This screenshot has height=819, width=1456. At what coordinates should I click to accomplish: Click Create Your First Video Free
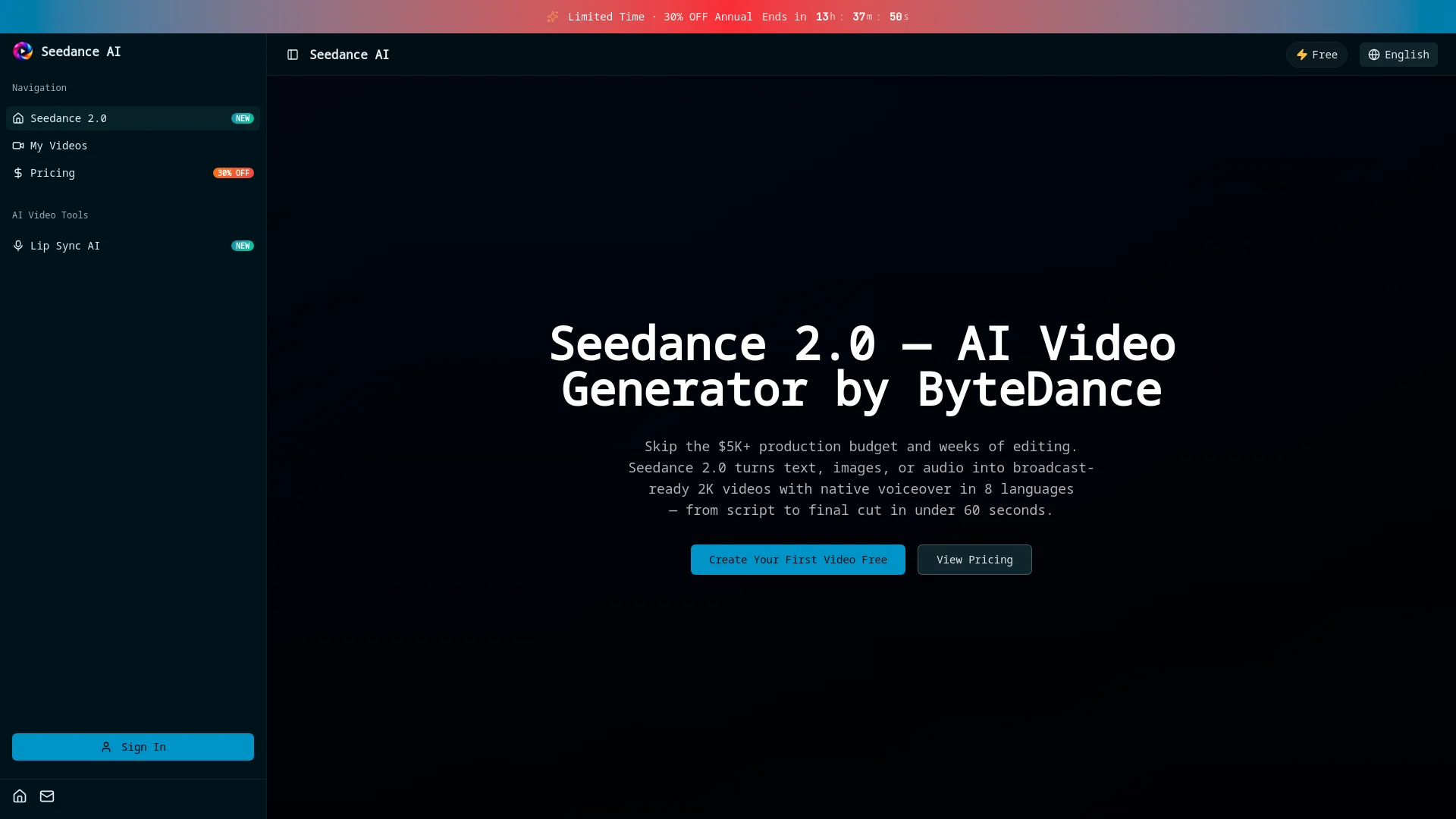point(797,560)
